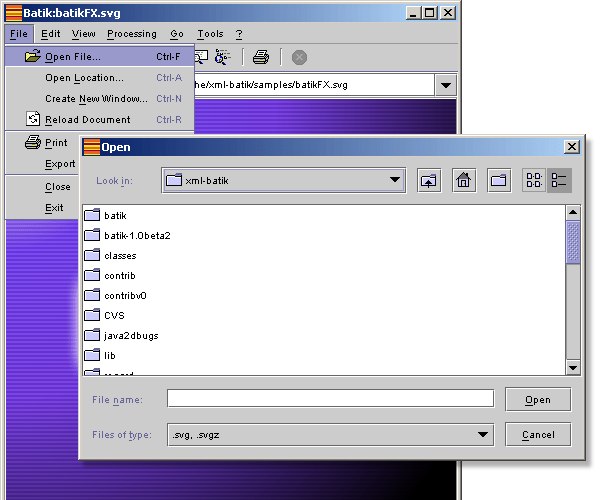The width and height of the screenshot is (600, 500).
Task: Open the Files of type dropdown
Action: click(484, 434)
